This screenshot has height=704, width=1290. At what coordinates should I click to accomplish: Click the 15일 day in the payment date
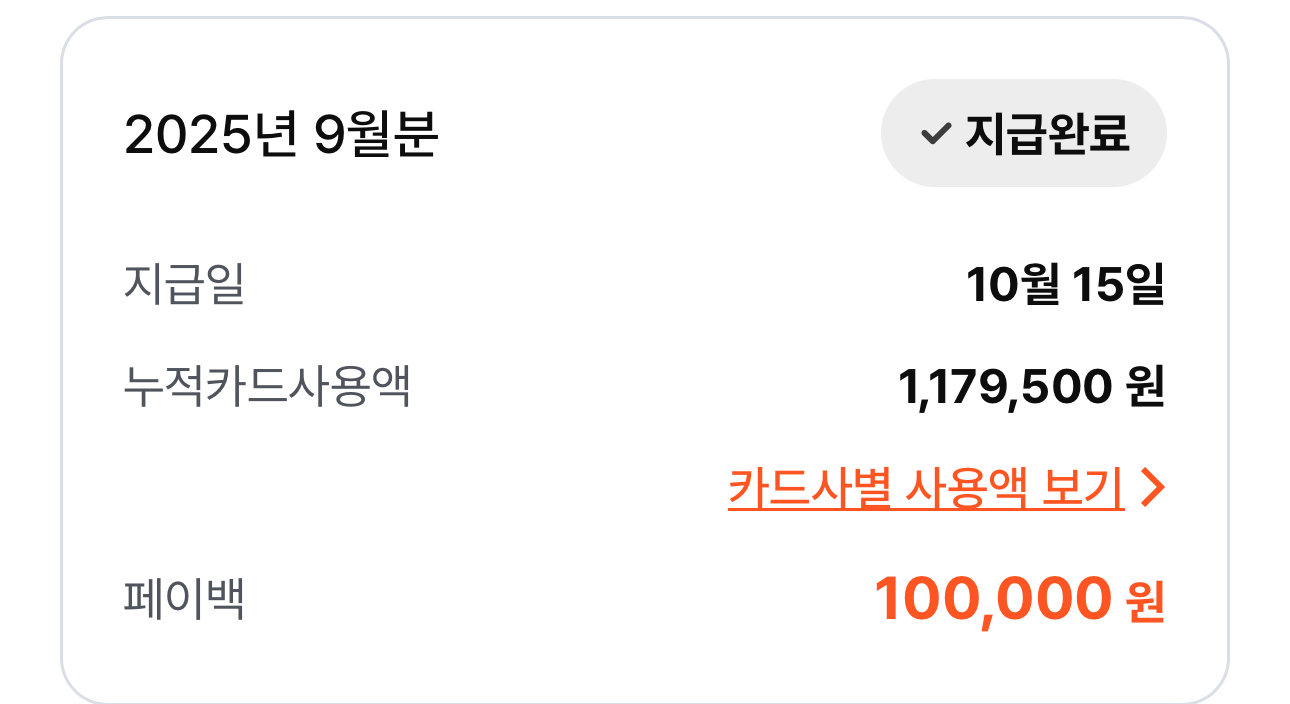tap(1118, 285)
